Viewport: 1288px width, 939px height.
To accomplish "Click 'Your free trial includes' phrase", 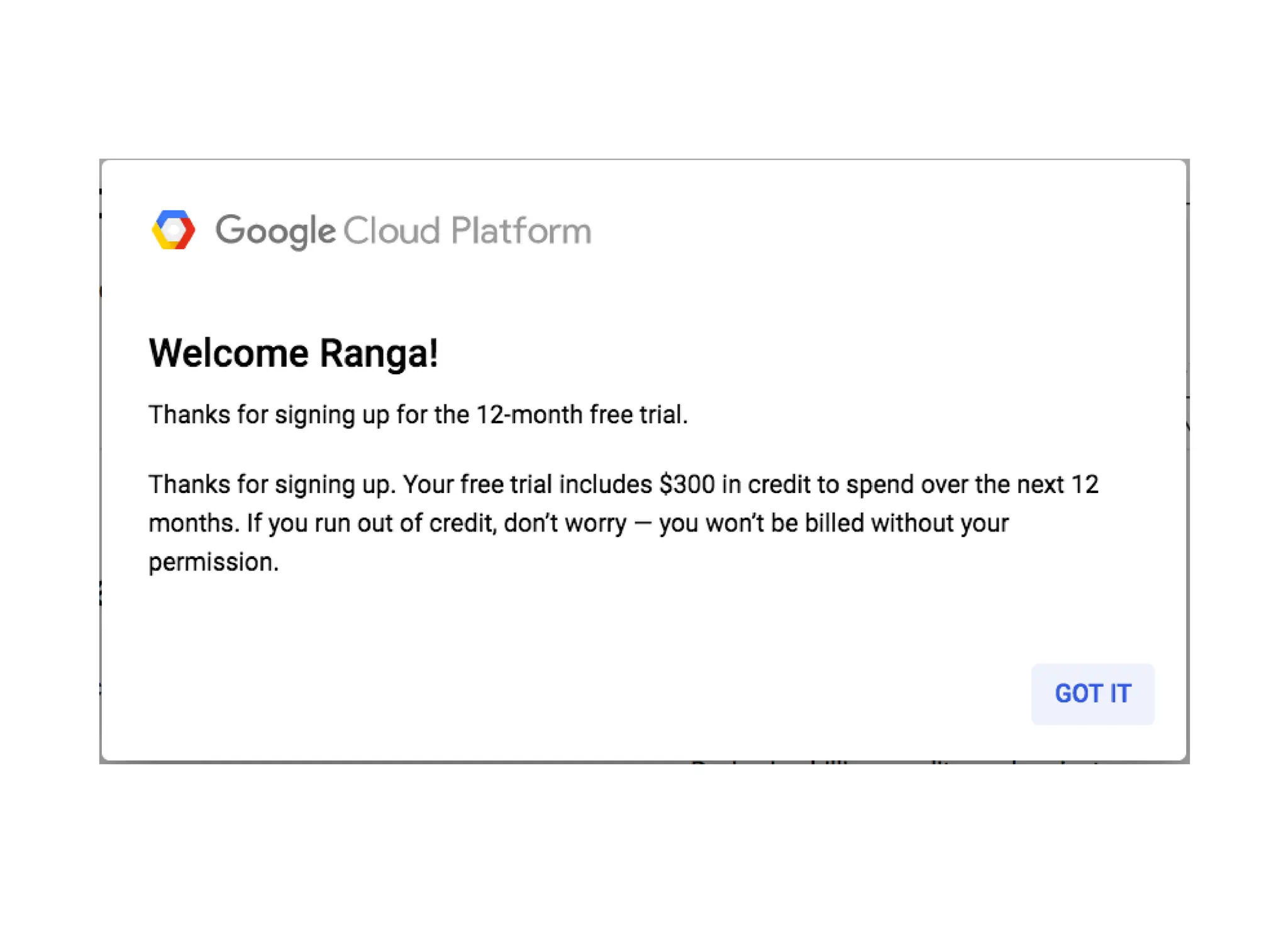I will click(527, 485).
